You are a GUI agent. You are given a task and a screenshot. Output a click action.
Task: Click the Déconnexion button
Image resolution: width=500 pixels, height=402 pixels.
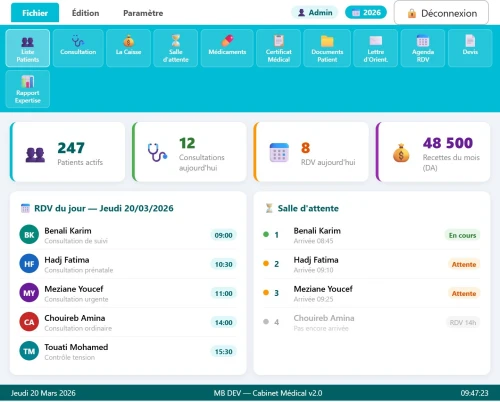click(441, 13)
